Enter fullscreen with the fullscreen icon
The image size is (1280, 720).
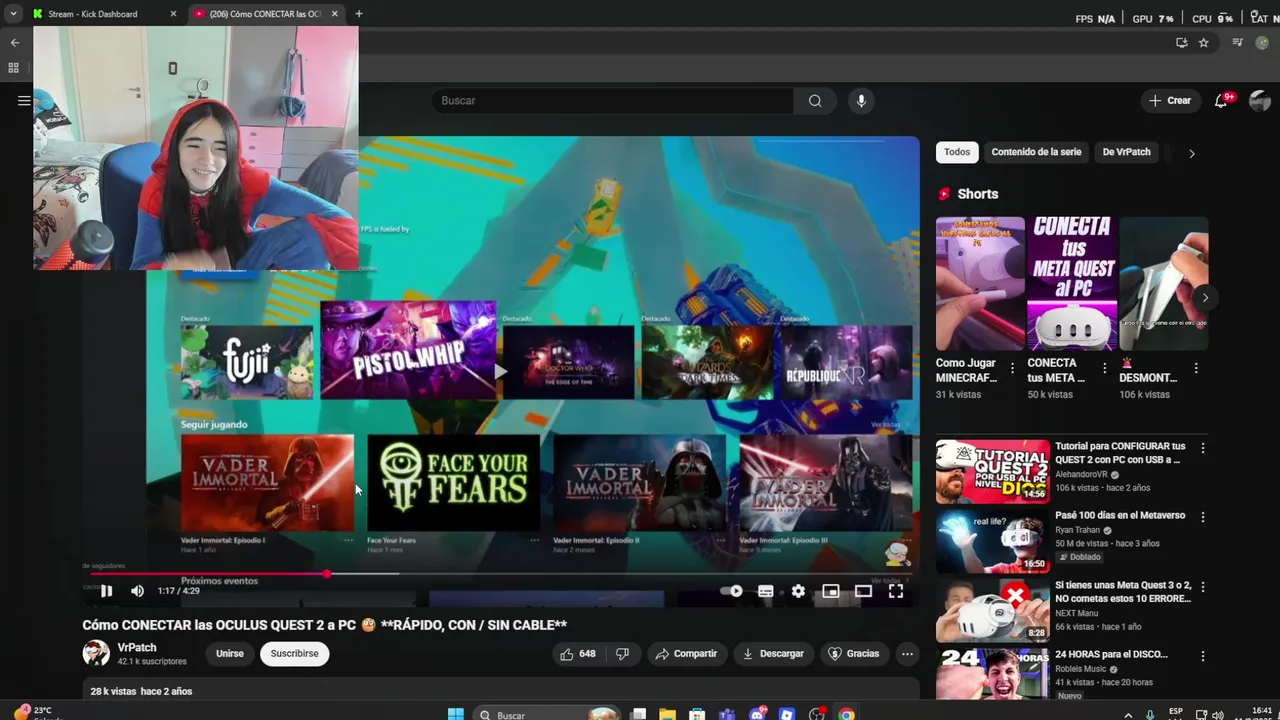[896, 591]
